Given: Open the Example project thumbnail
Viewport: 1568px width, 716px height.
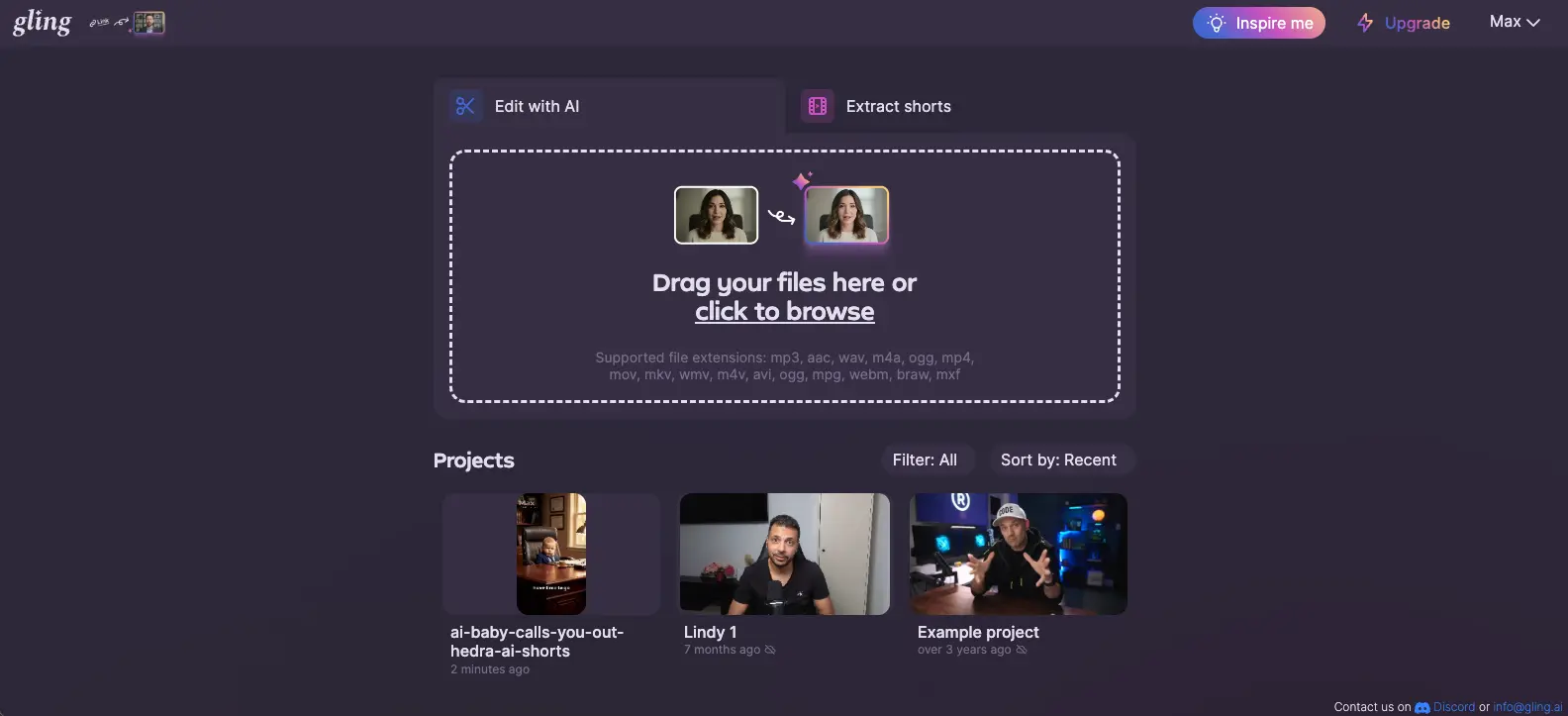Looking at the screenshot, I should 1018,554.
